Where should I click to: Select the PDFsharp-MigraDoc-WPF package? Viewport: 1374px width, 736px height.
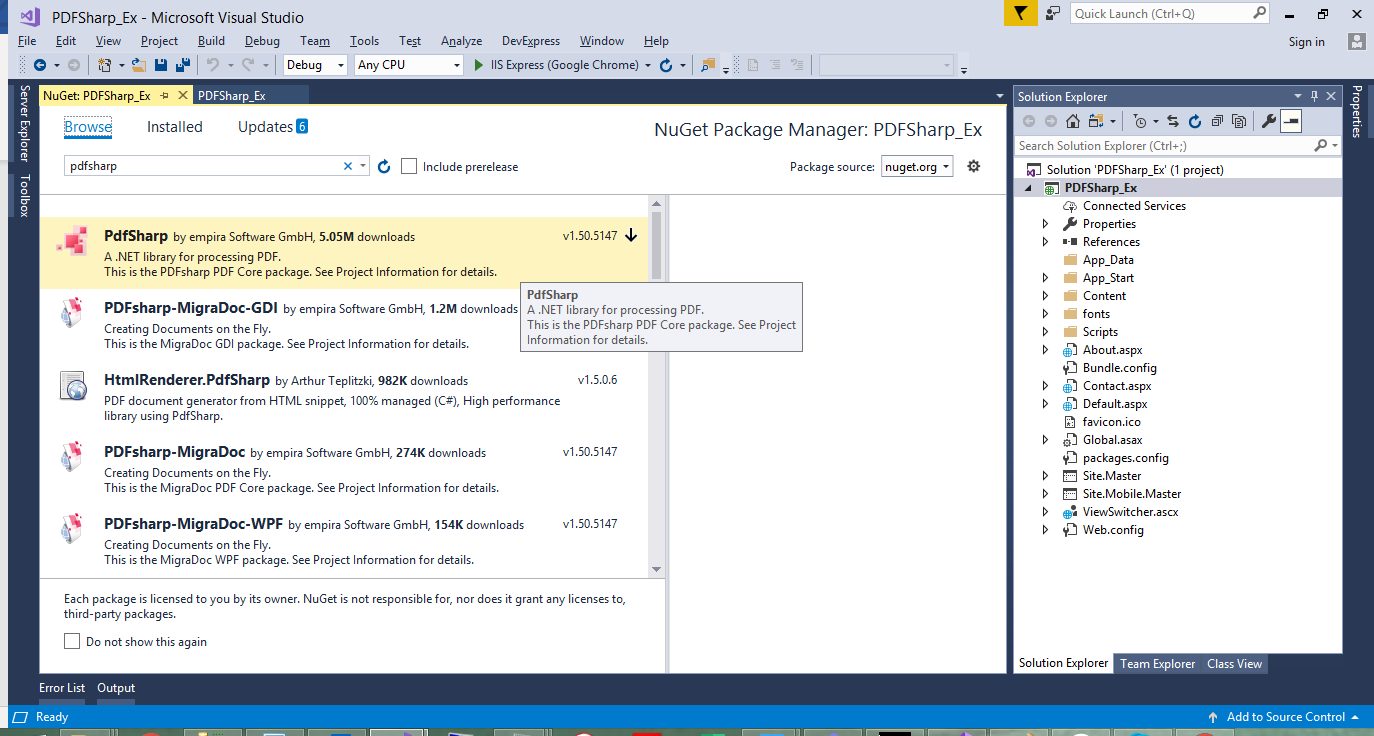344,541
